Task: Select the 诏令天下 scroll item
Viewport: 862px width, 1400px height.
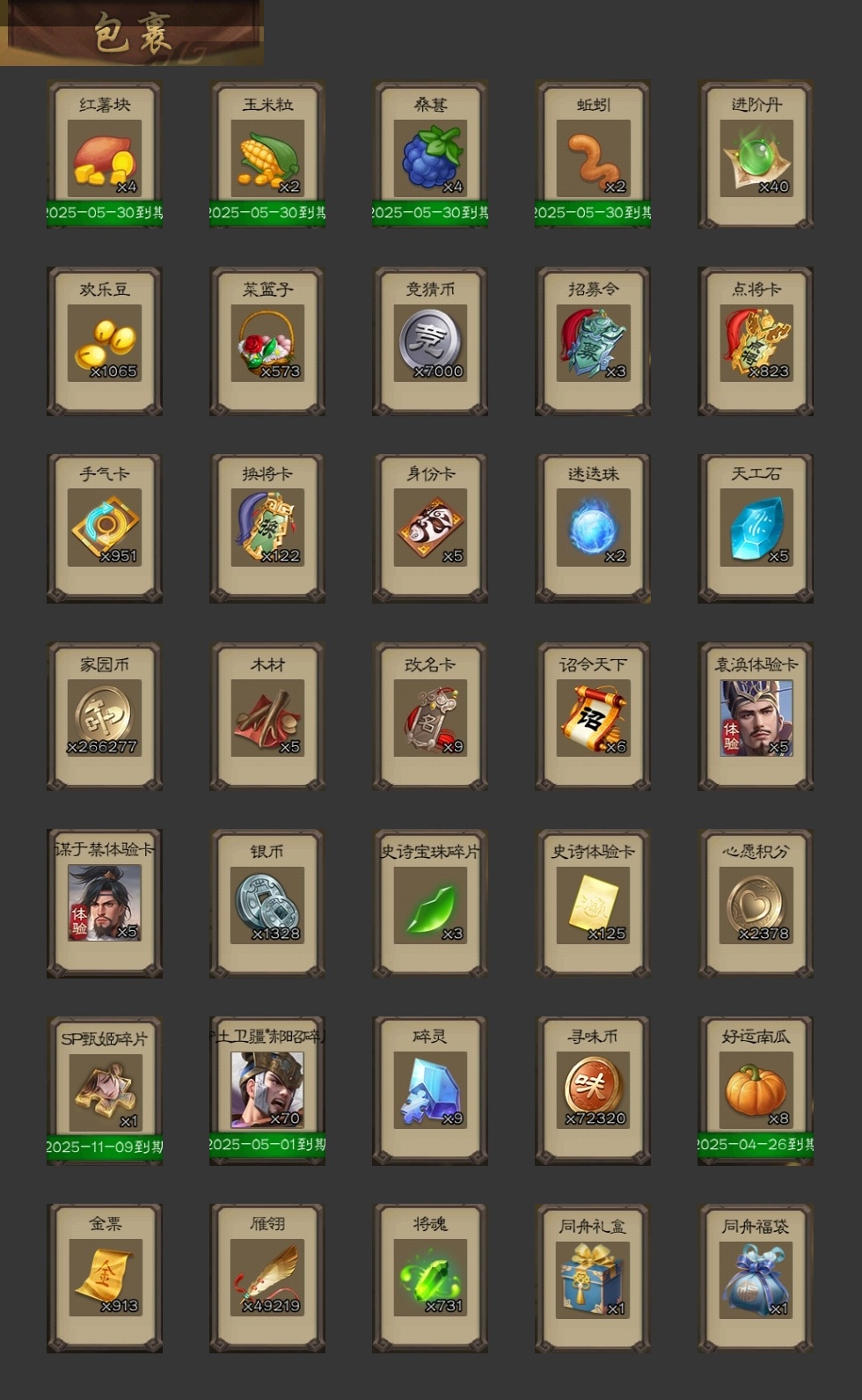Action: coord(593,716)
